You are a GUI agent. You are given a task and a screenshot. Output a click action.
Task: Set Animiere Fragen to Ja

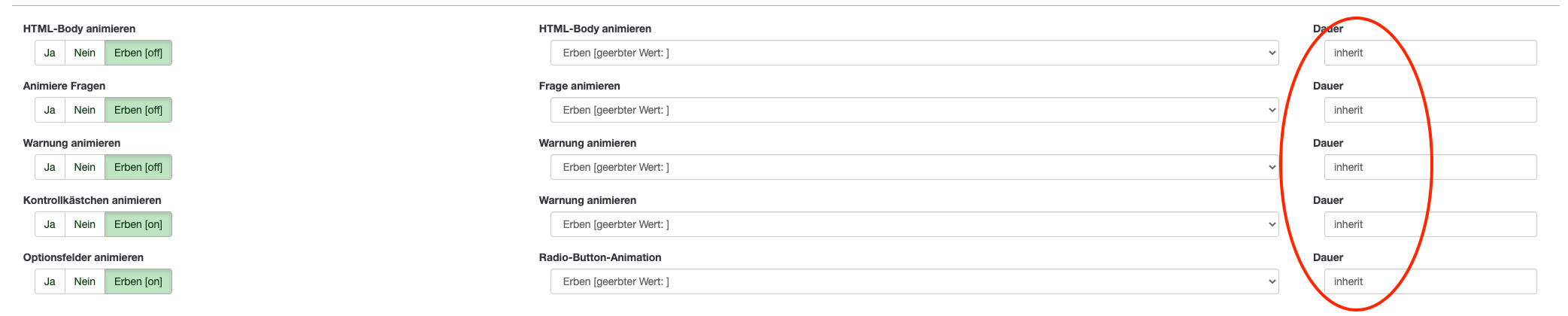50,110
